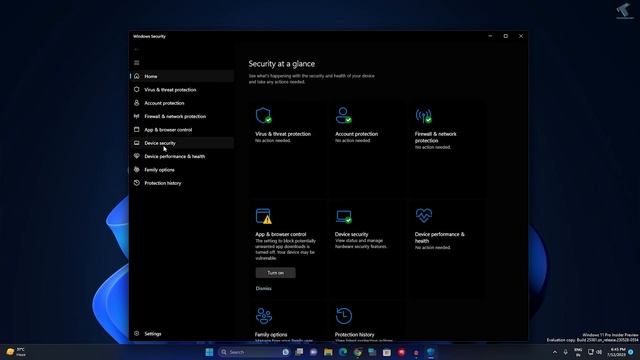Click the Account protection person card icon
The width and height of the screenshot is (640, 360).
[x=343, y=116]
